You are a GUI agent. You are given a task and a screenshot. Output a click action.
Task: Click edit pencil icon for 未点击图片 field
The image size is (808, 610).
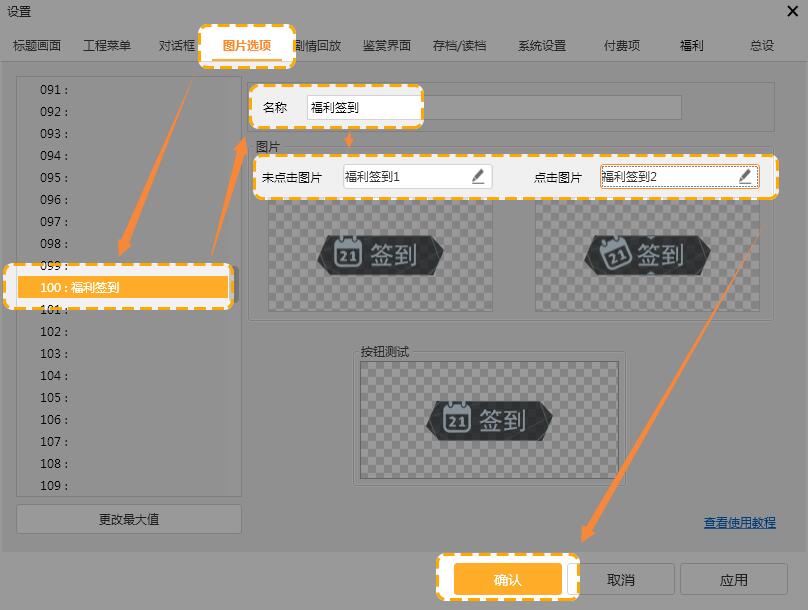click(x=478, y=177)
